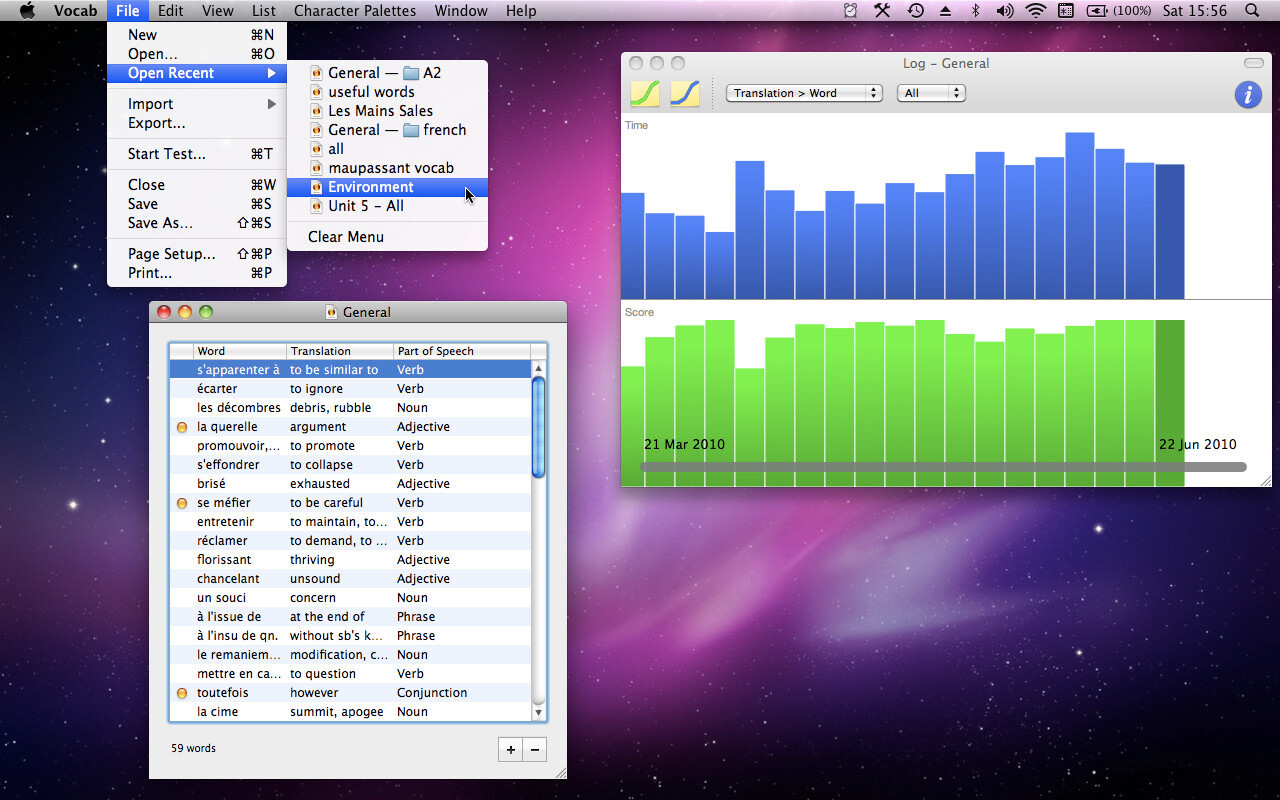Select Save As... in the File menu
The image size is (1280, 800).
pyautogui.click(x=197, y=223)
